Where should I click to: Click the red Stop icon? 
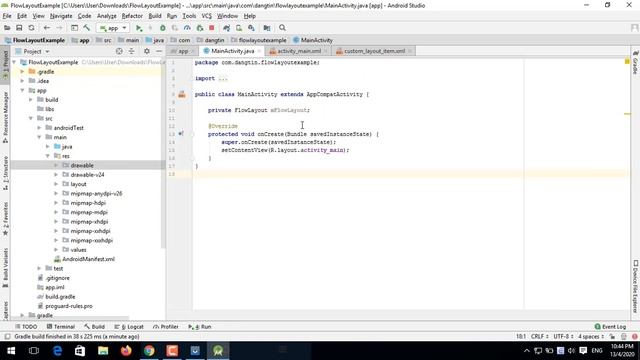[x=211, y=28]
